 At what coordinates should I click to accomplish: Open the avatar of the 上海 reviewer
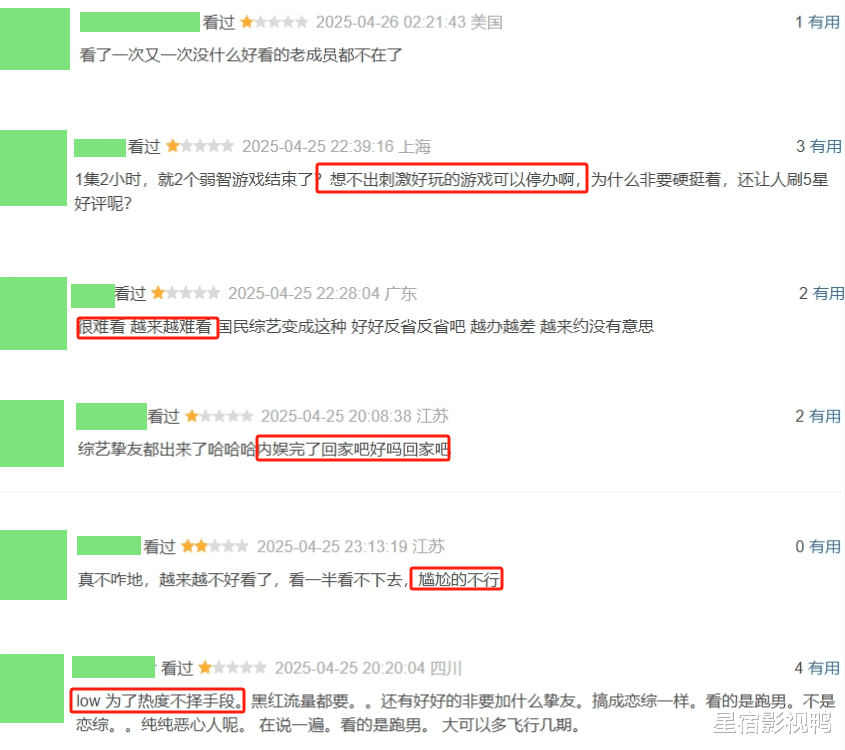click(x=33, y=168)
